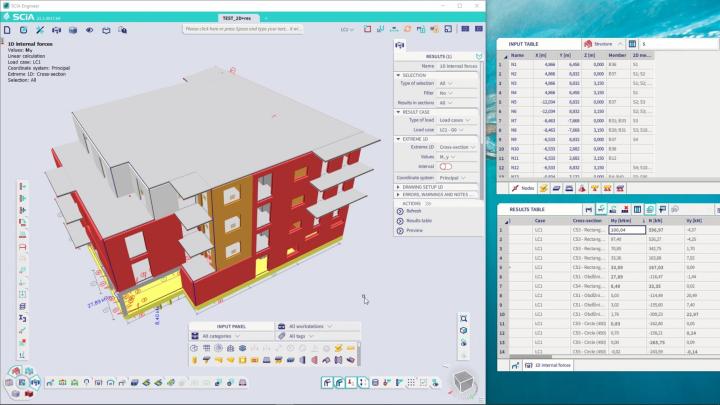Open the All categories dropdown in Input Panel

pos(221,336)
